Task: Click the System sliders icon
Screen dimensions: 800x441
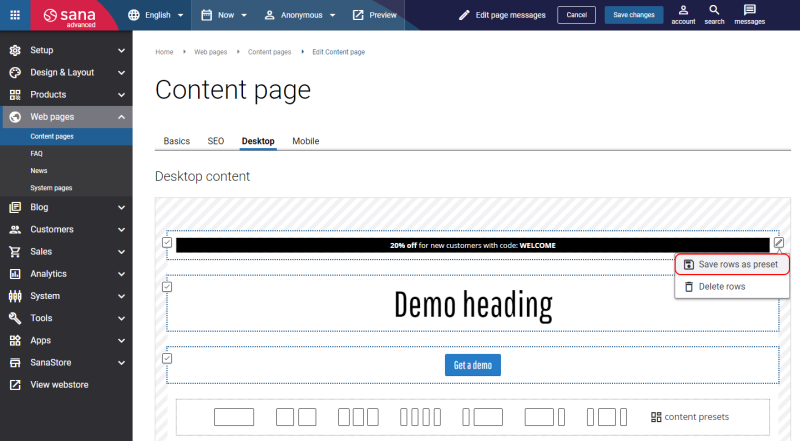Action: coord(15,296)
